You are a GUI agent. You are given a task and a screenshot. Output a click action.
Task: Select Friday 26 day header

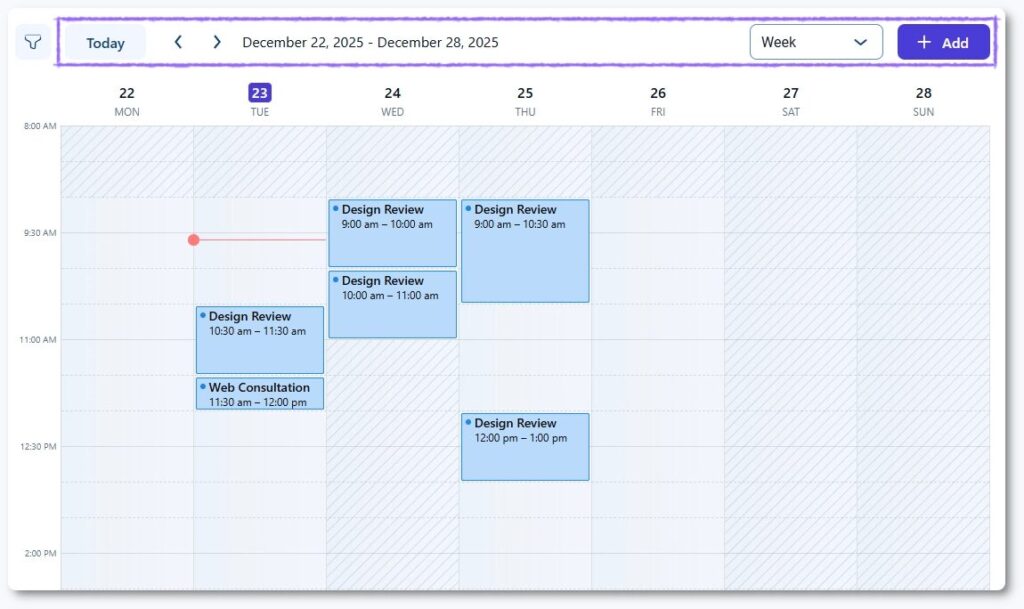[x=658, y=100]
